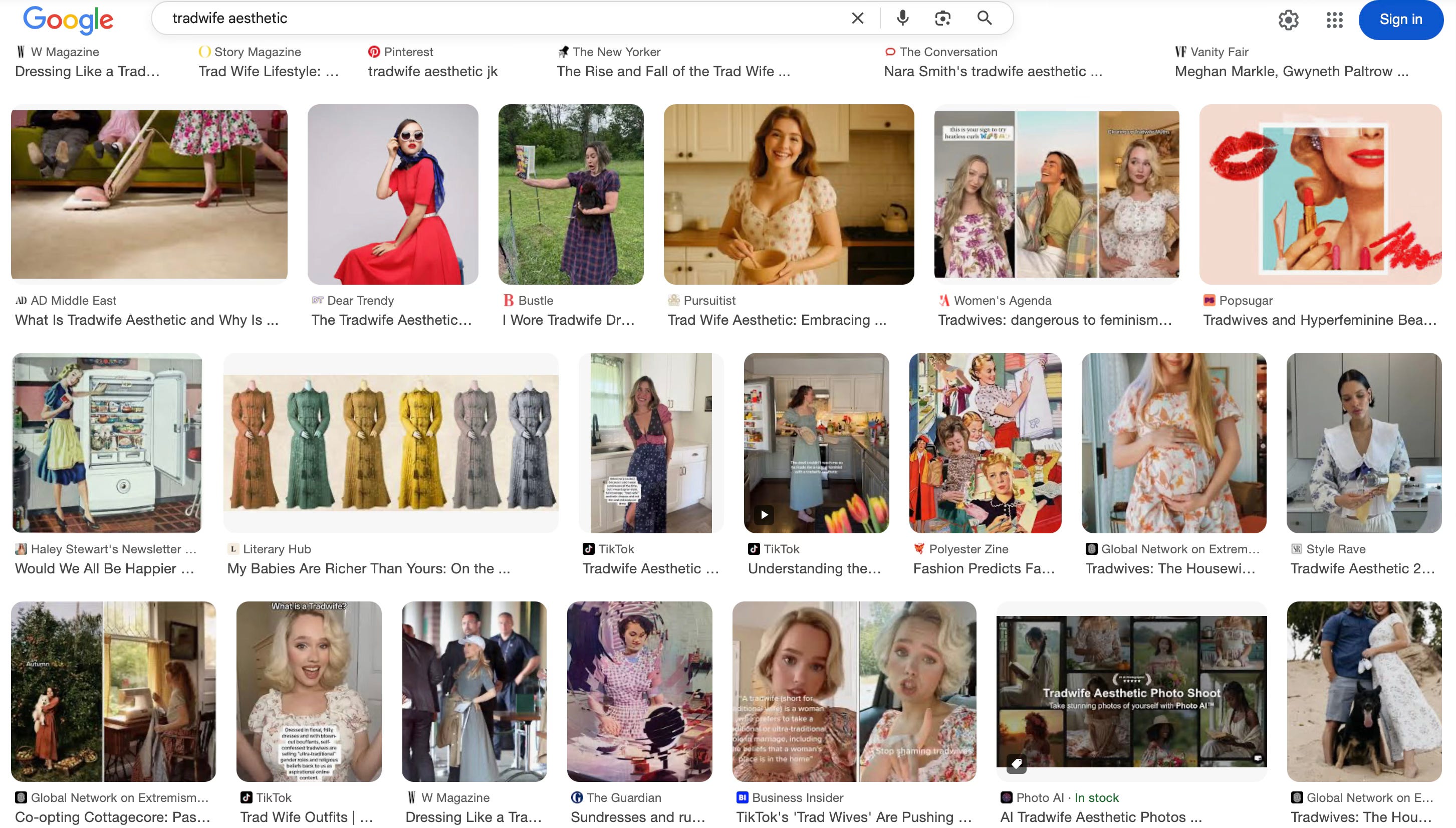1456x828 pixels.
Task: Open the red dress Dear Trendy thumbnail
Action: (393, 194)
